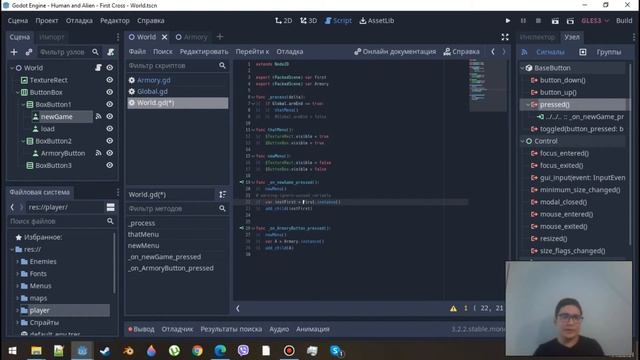This screenshot has height=360, width=640.
Task: Open the GLES3 renderer dropdown
Action: [x=595, y=20]
